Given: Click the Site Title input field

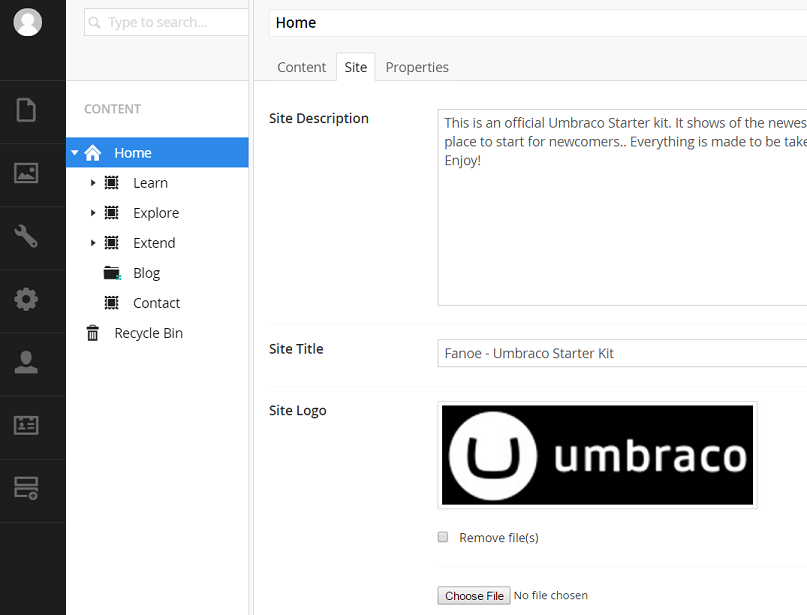Looking at the screenshot, I should click(x=620, y=353).
